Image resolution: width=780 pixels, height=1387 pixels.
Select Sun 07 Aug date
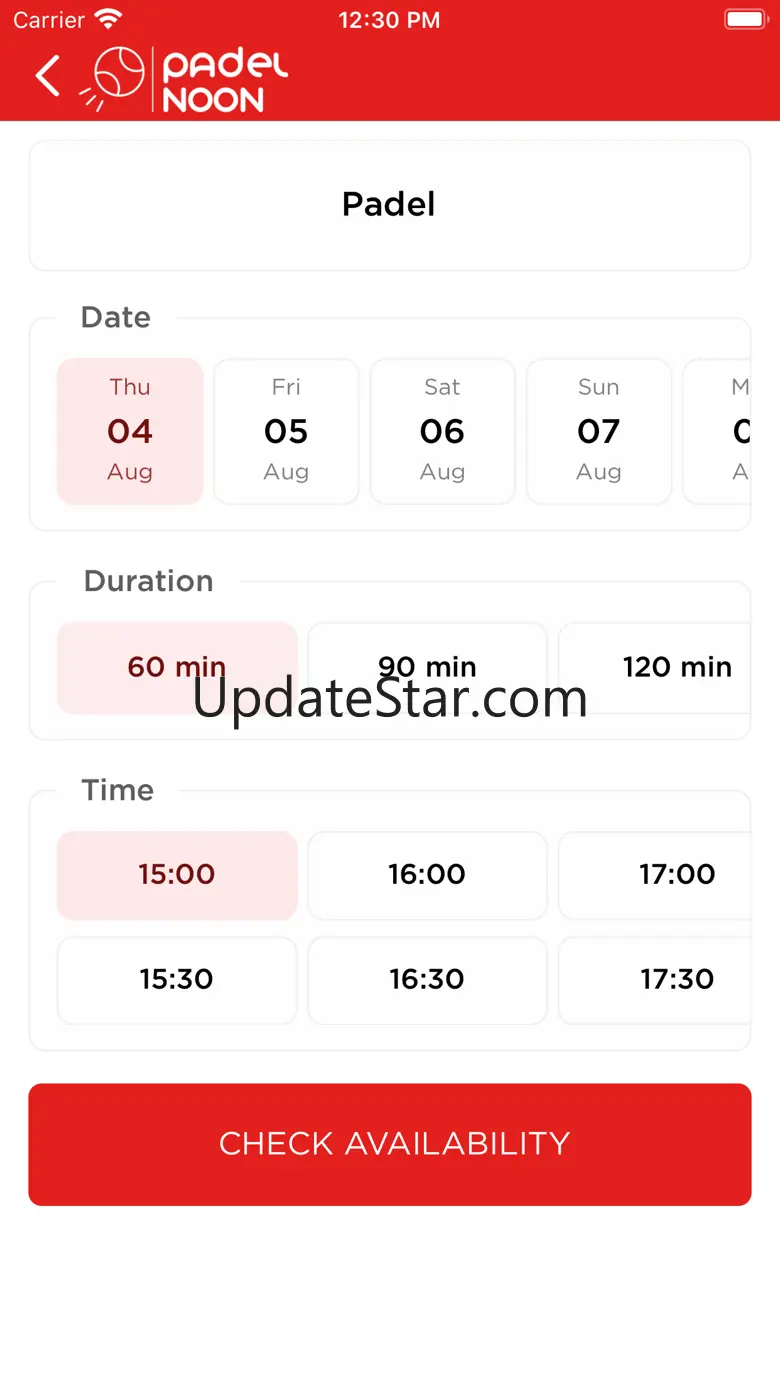pos(598,431)
